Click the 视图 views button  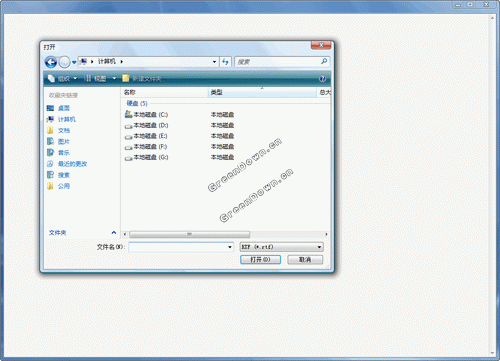click(95, 79)
